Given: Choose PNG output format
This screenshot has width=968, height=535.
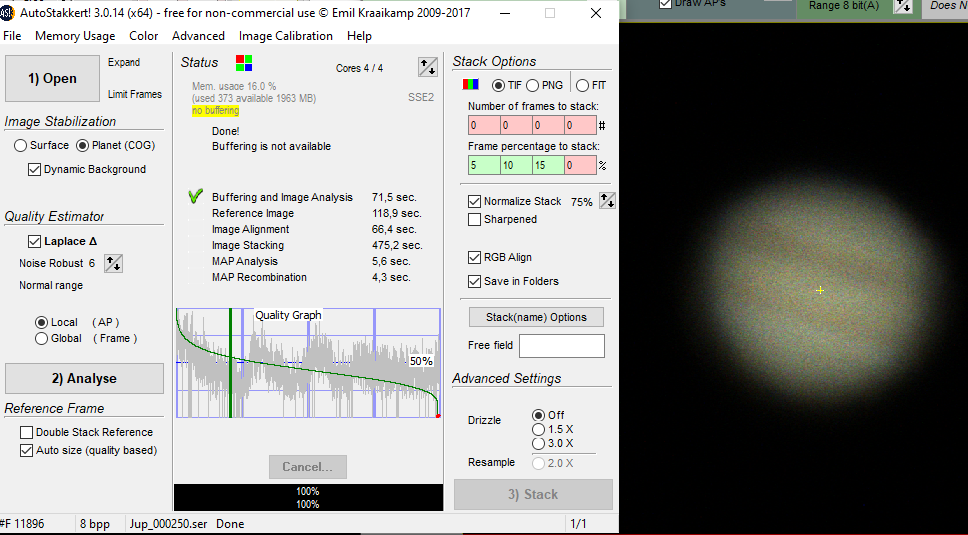Looking at the screenshot, I should point(533,85).
